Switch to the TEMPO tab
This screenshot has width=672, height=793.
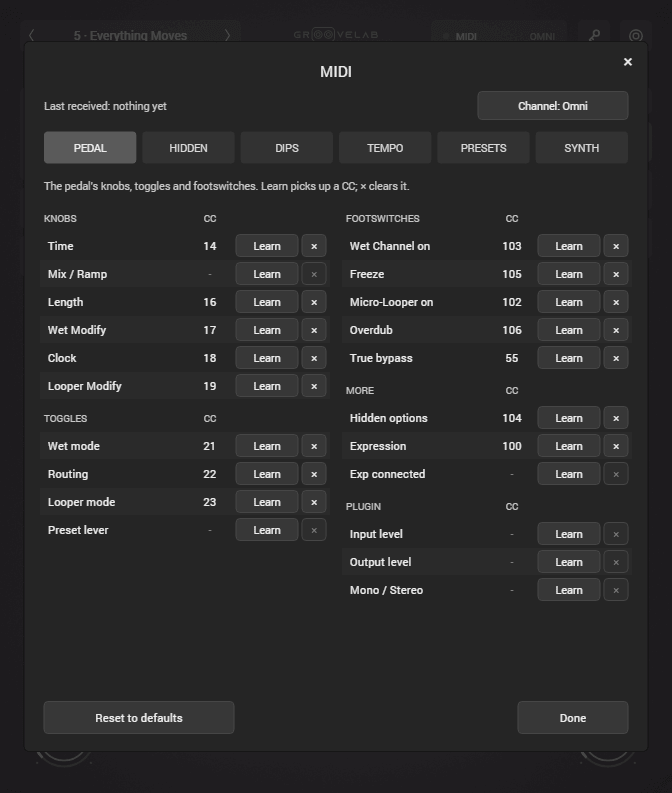tap(385, 148)
